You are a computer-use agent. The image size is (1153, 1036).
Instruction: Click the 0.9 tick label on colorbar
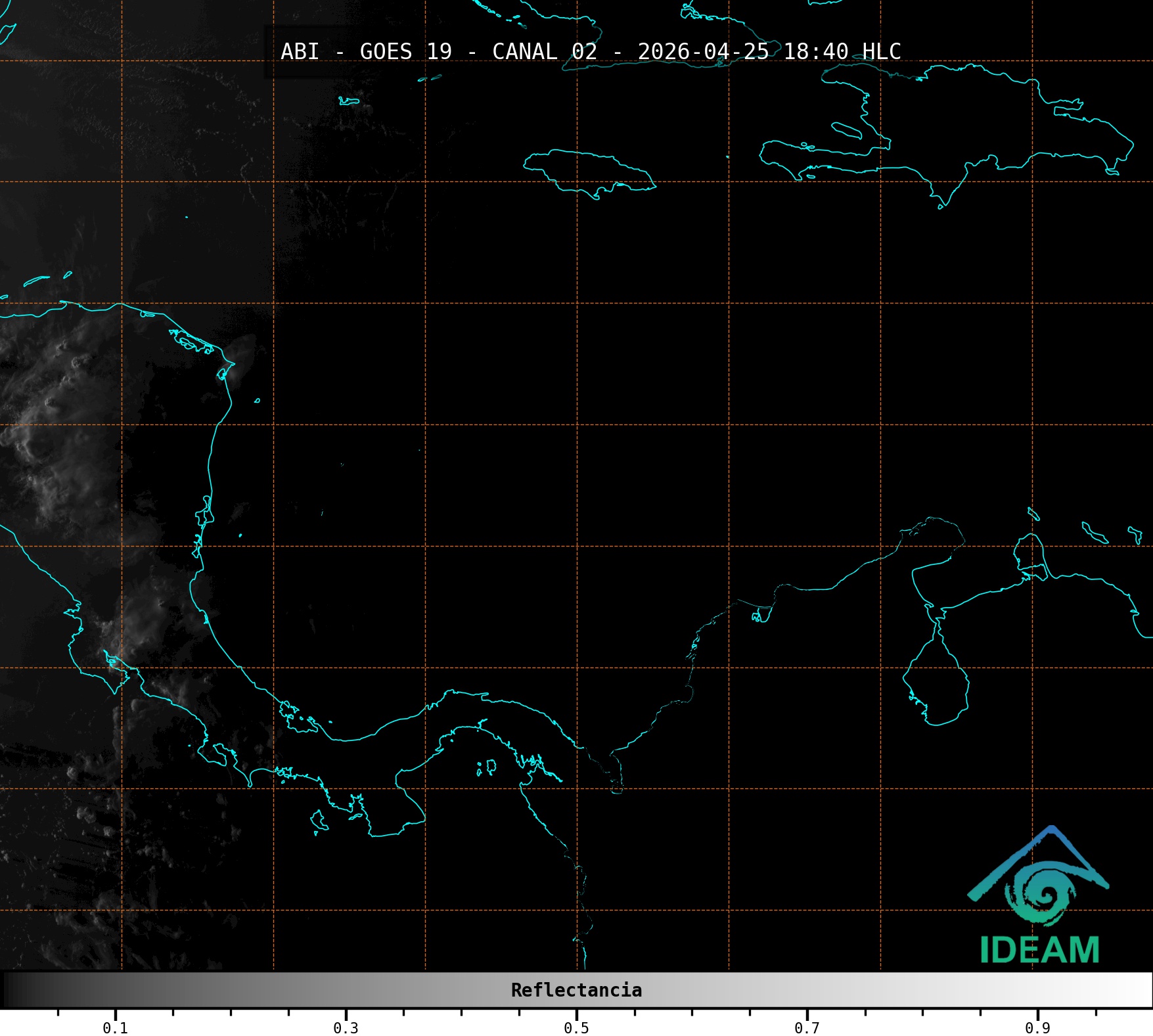pos(1037,1027)
